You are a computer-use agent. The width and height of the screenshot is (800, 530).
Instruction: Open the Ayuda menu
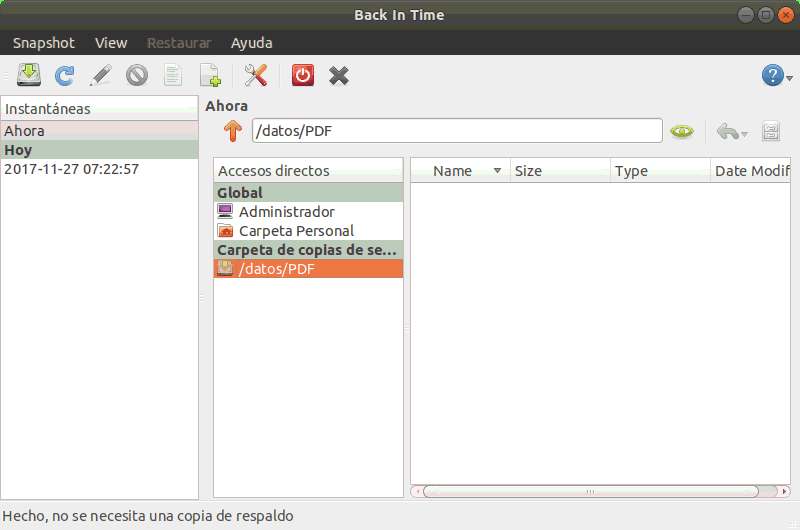click(252, 43)
